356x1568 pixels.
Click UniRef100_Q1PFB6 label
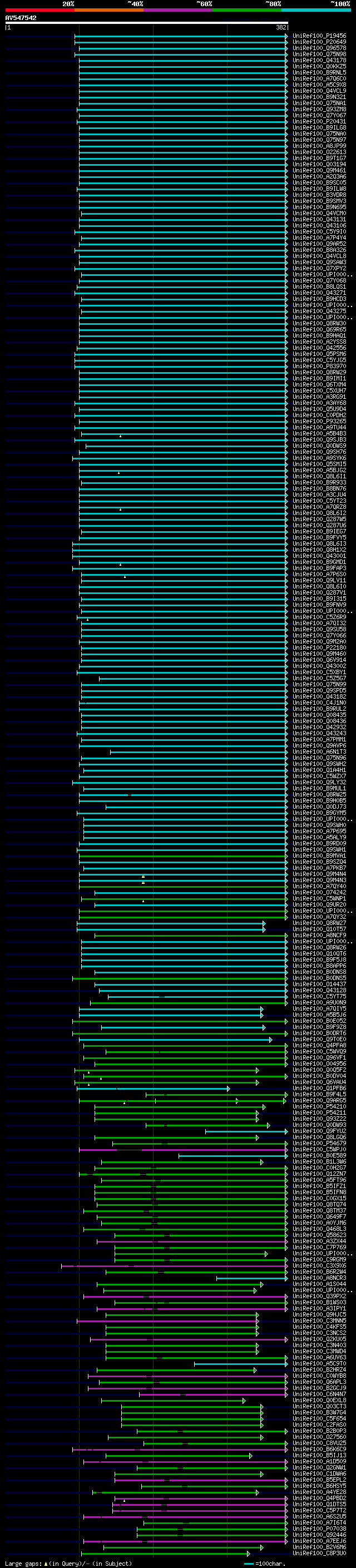pos(319,1089)
